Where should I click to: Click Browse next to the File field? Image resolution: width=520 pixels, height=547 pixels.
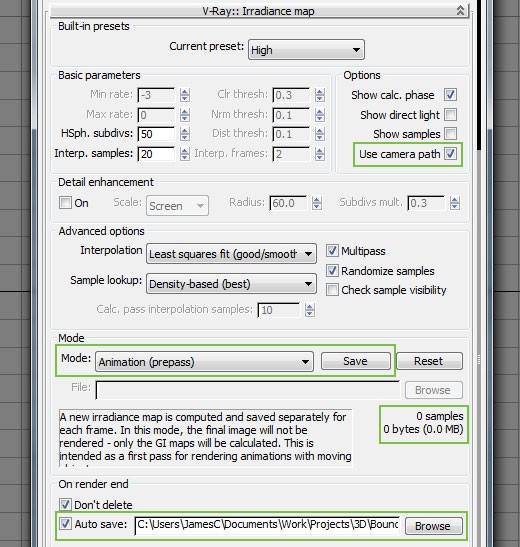tap(434, 390)
